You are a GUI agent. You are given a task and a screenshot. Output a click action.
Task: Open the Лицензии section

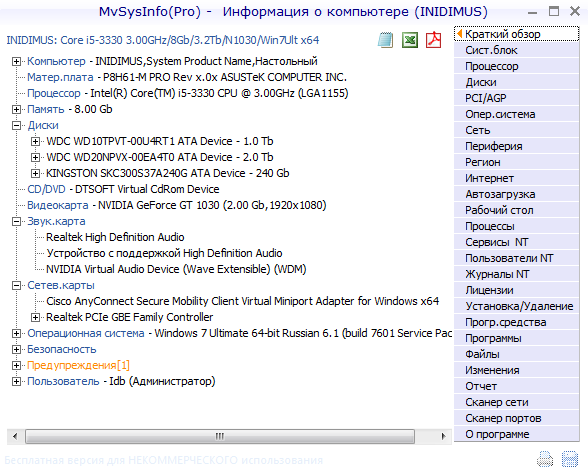[516, 290]
